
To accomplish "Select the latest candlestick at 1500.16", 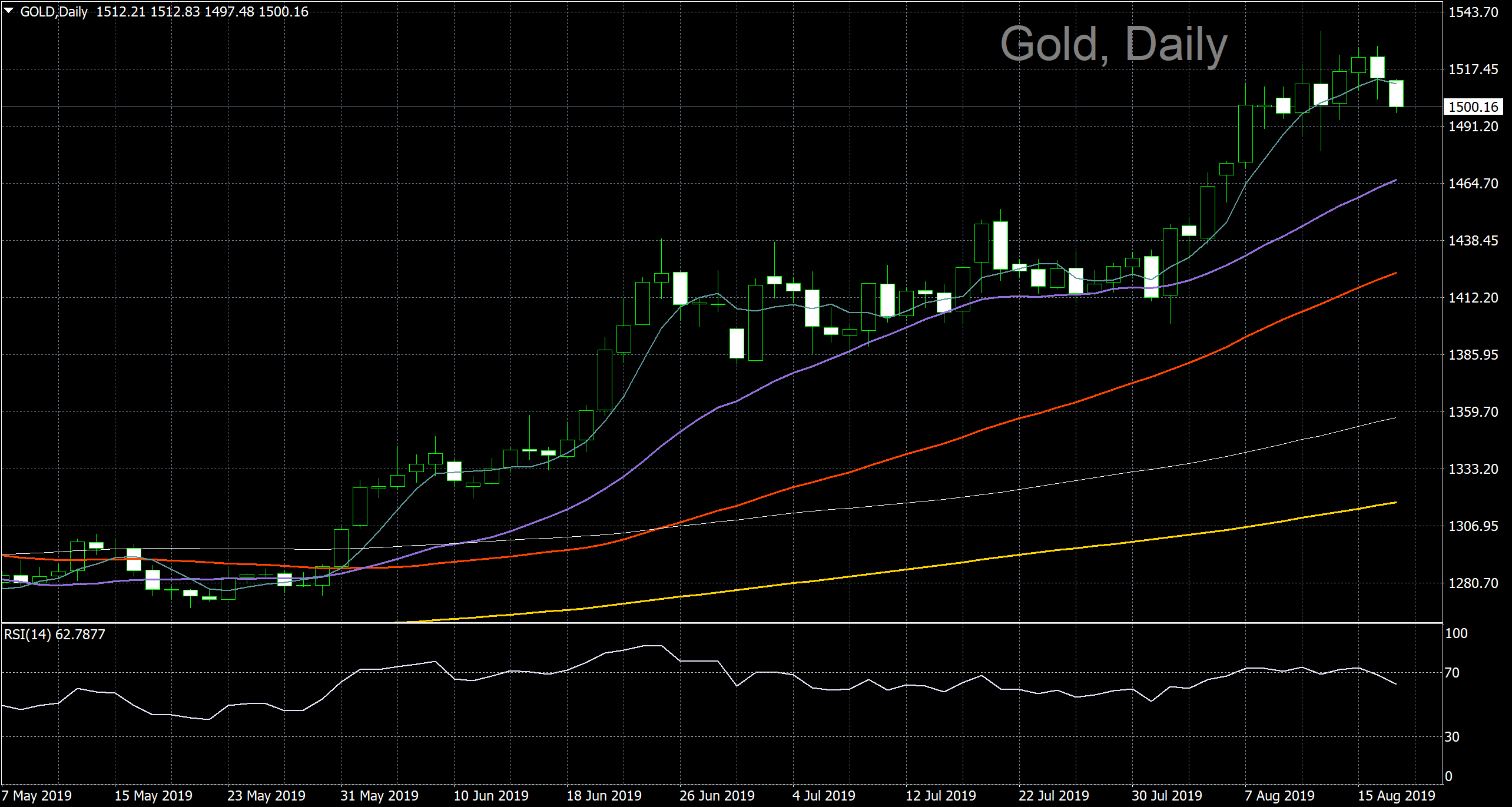I will pyautogui.click(x=1396, y=94).
